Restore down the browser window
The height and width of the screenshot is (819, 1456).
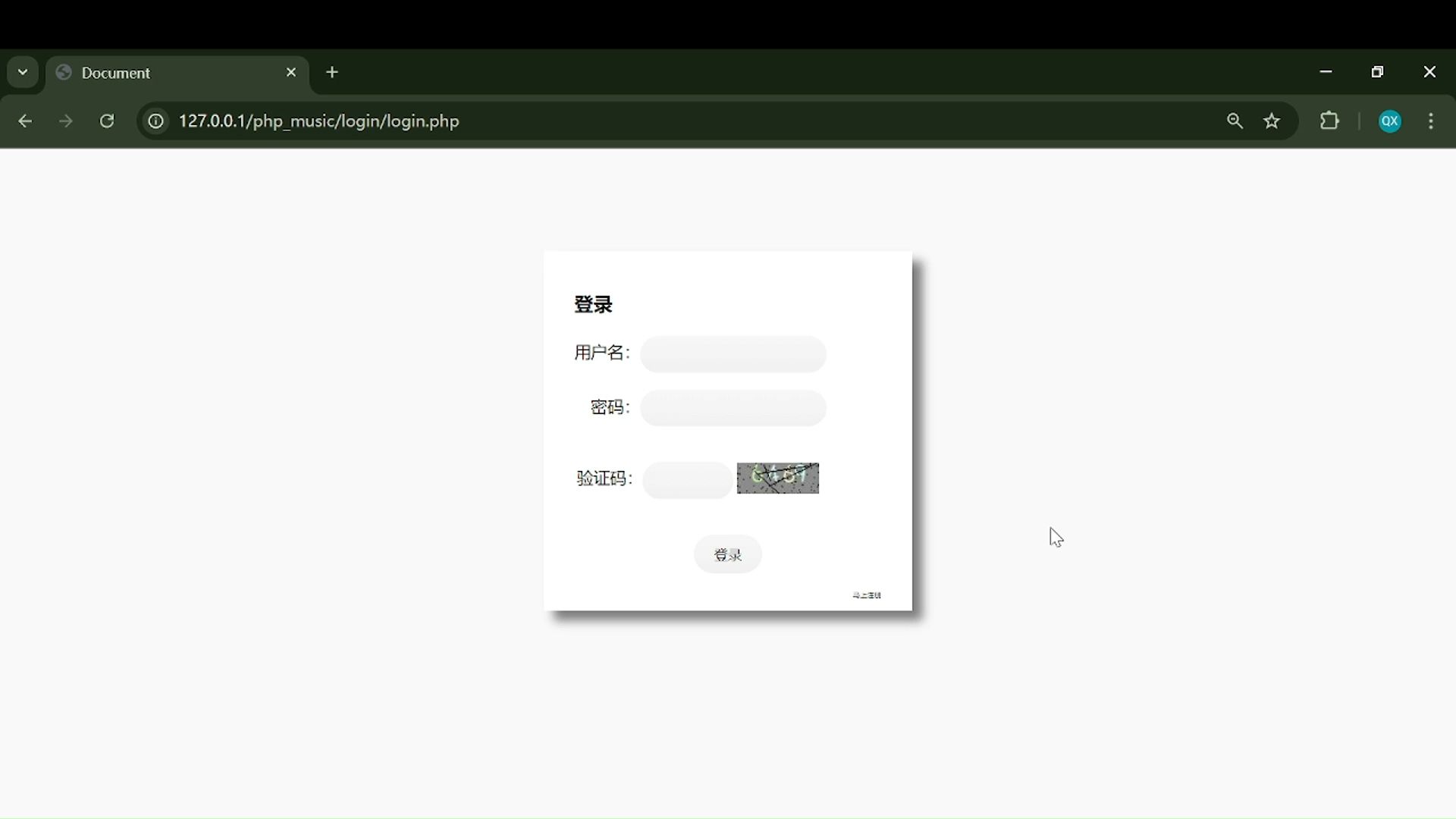(x=1377, y=72)
